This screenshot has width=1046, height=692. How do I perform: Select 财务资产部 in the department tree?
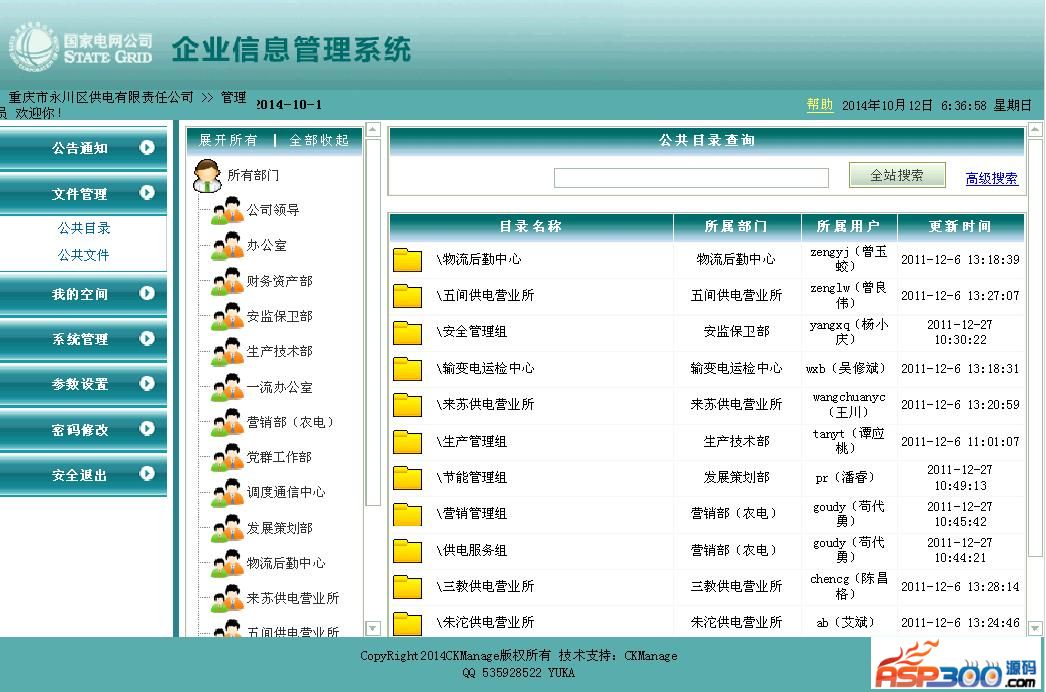(280, 281)
